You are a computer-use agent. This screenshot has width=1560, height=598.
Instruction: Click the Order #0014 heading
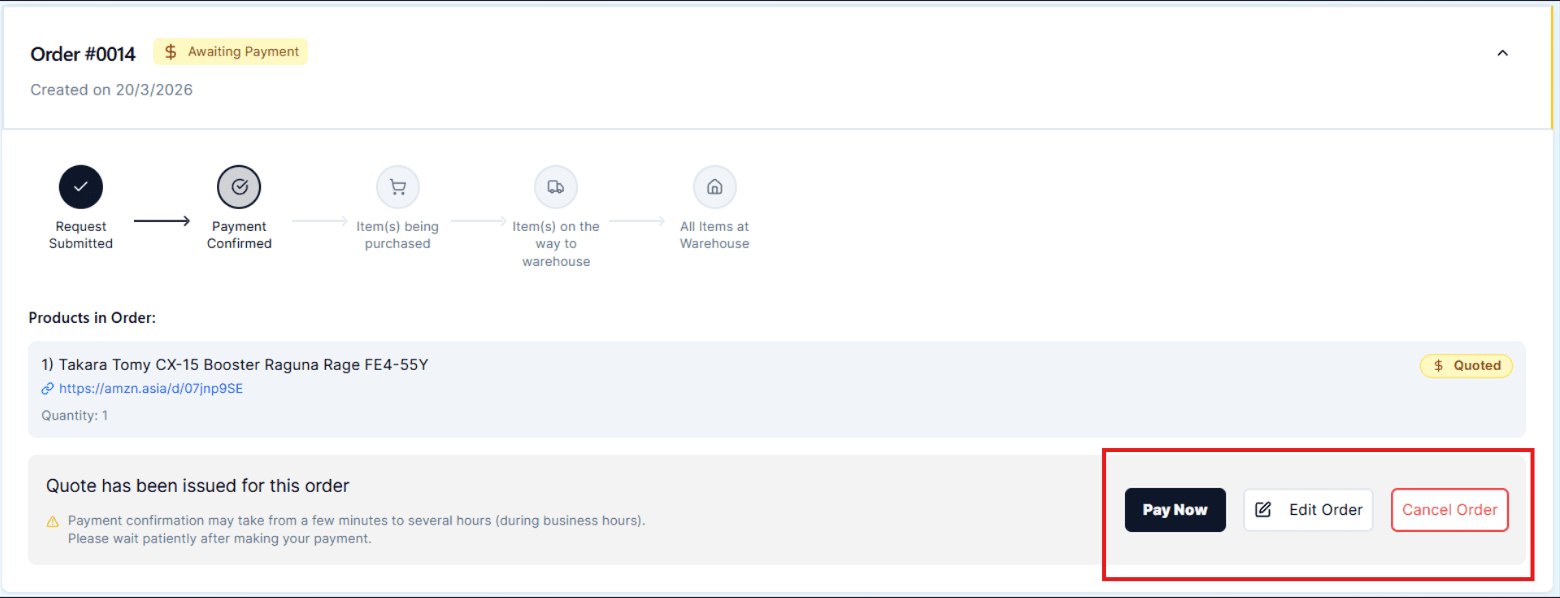click(83, 54)
